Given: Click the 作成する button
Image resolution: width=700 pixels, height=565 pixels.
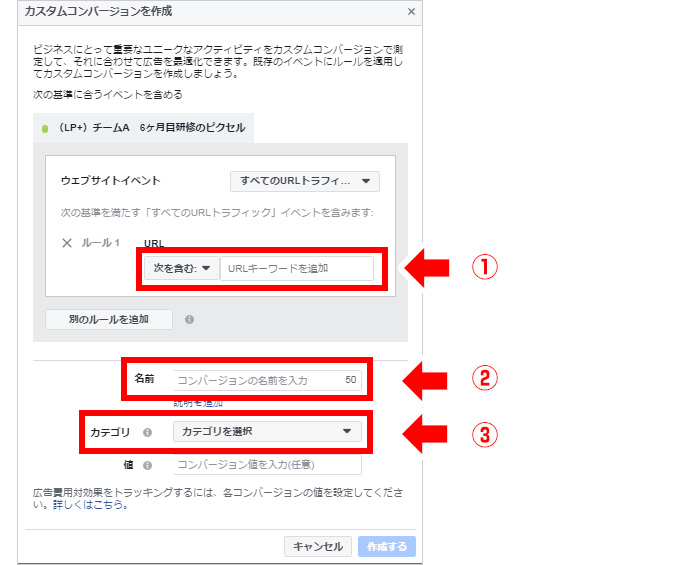Looking at the screenshot, I should (x=387, y=546).
